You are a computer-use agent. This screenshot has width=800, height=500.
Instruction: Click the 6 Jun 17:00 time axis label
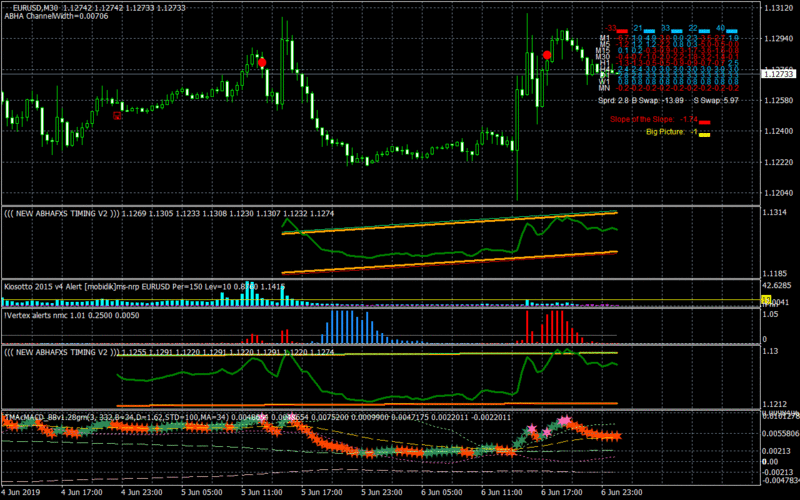tap(562, 492)
